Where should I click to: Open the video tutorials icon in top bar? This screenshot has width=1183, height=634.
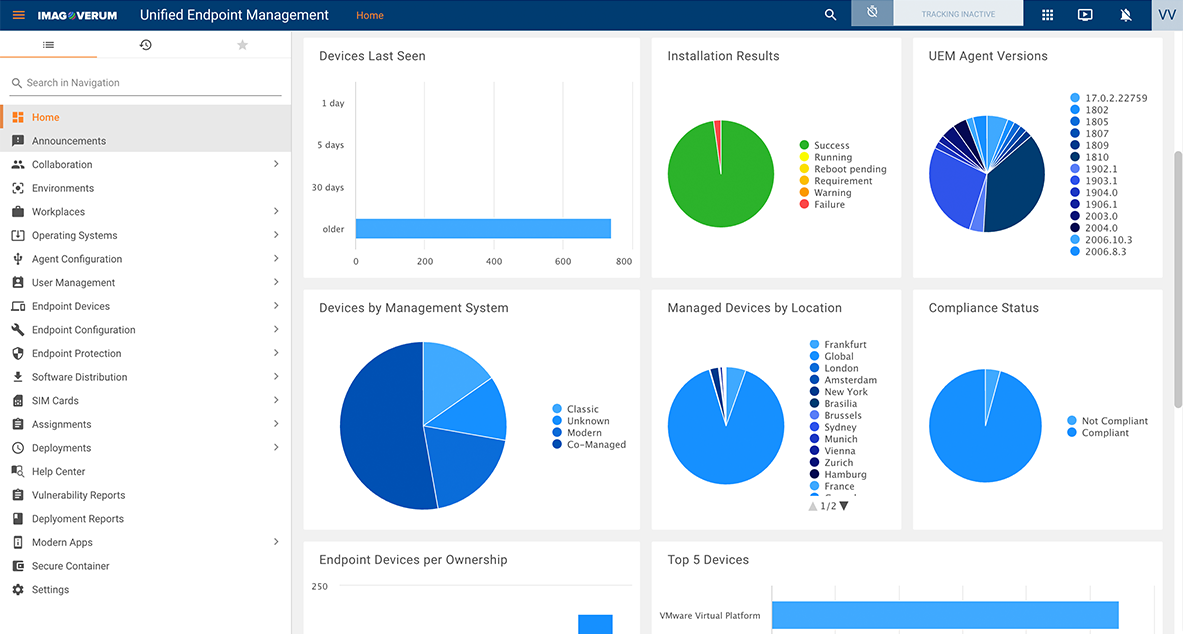click(x=1085, y=15)
